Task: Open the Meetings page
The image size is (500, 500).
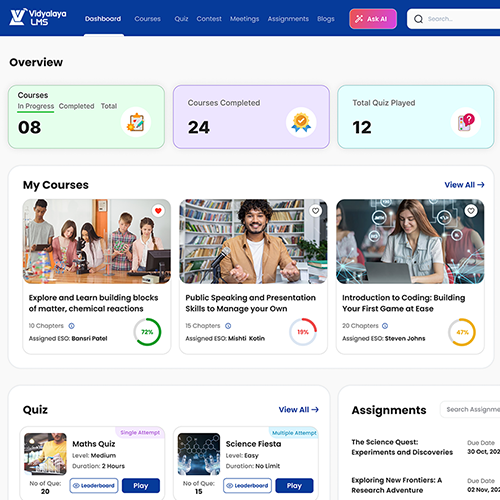Action: coord(244,19)
